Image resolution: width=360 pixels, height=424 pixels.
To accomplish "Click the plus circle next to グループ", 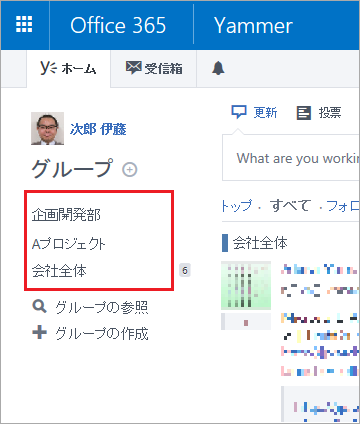I will [130, 170].
